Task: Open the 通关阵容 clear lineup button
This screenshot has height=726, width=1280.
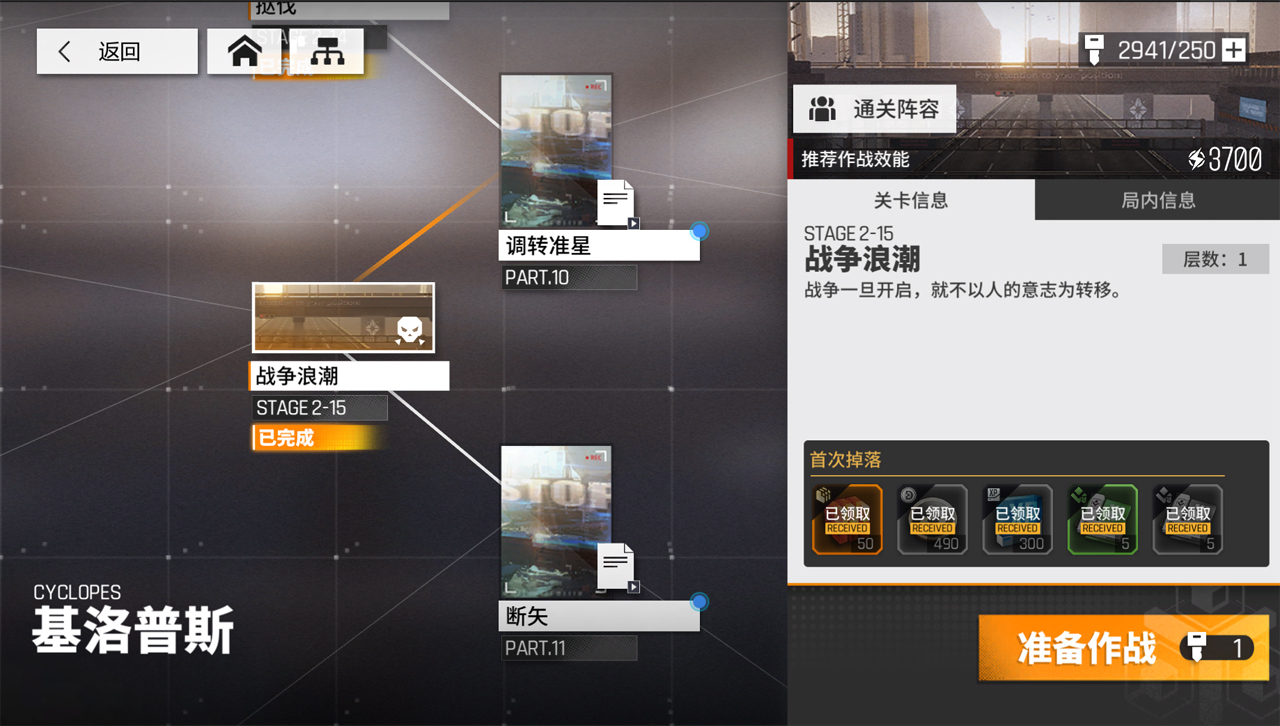Action: (875, 109)
